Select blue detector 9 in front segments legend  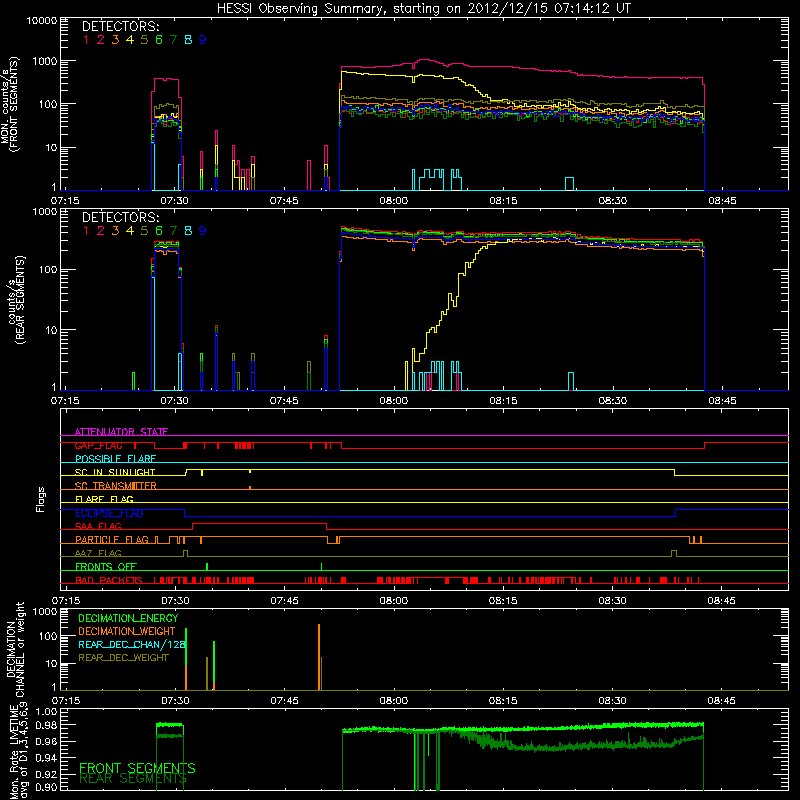coord(203,40)
